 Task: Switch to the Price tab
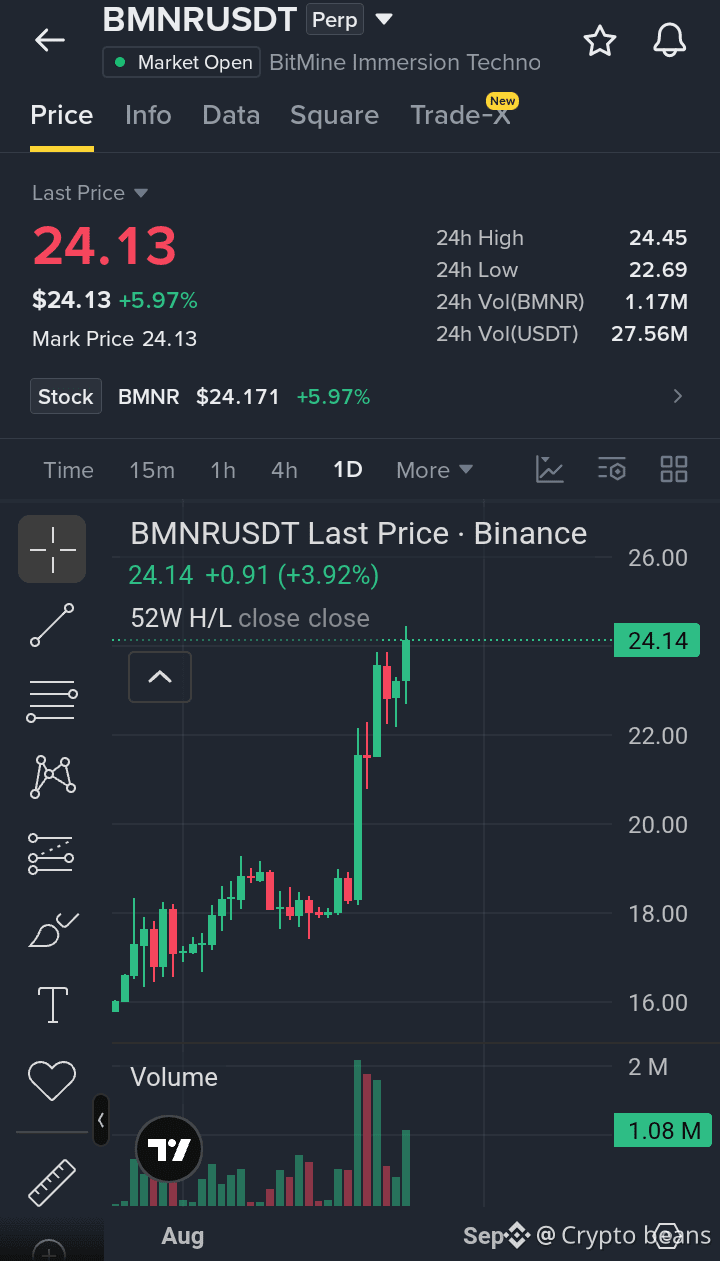pyautogui.click(x=62, y=115)
